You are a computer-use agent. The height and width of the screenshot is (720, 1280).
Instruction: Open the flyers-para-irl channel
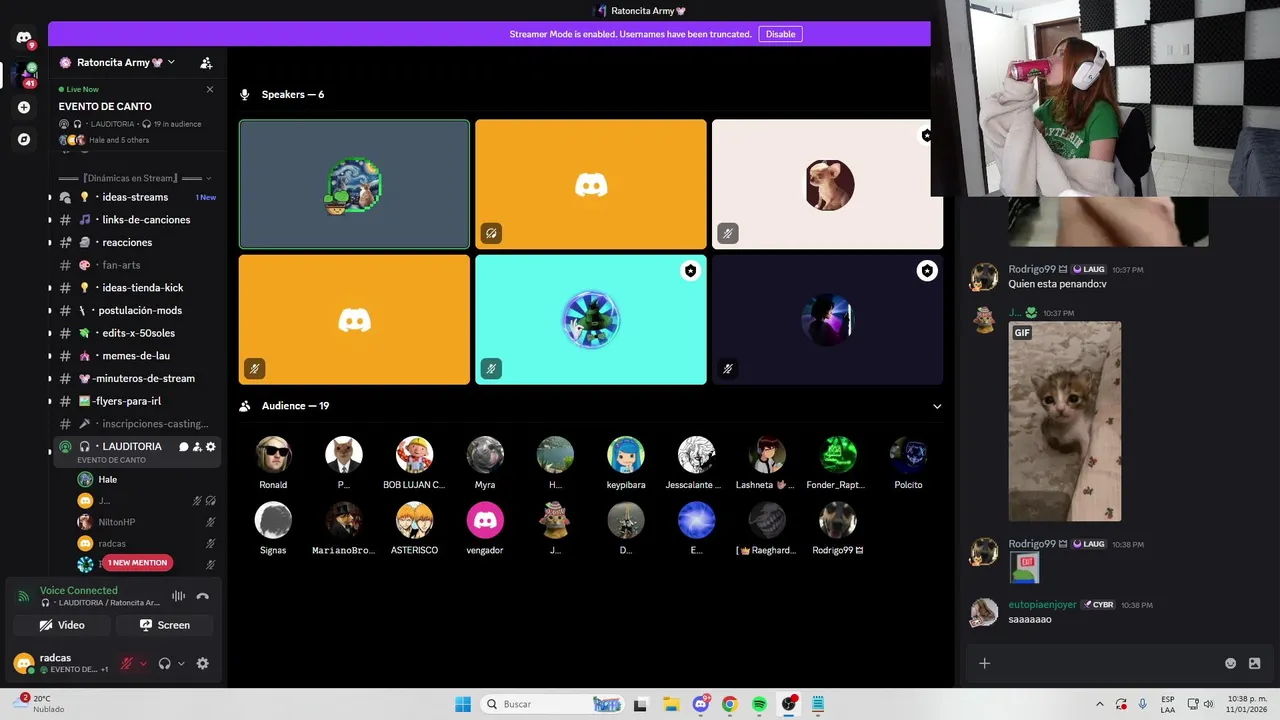137,401
